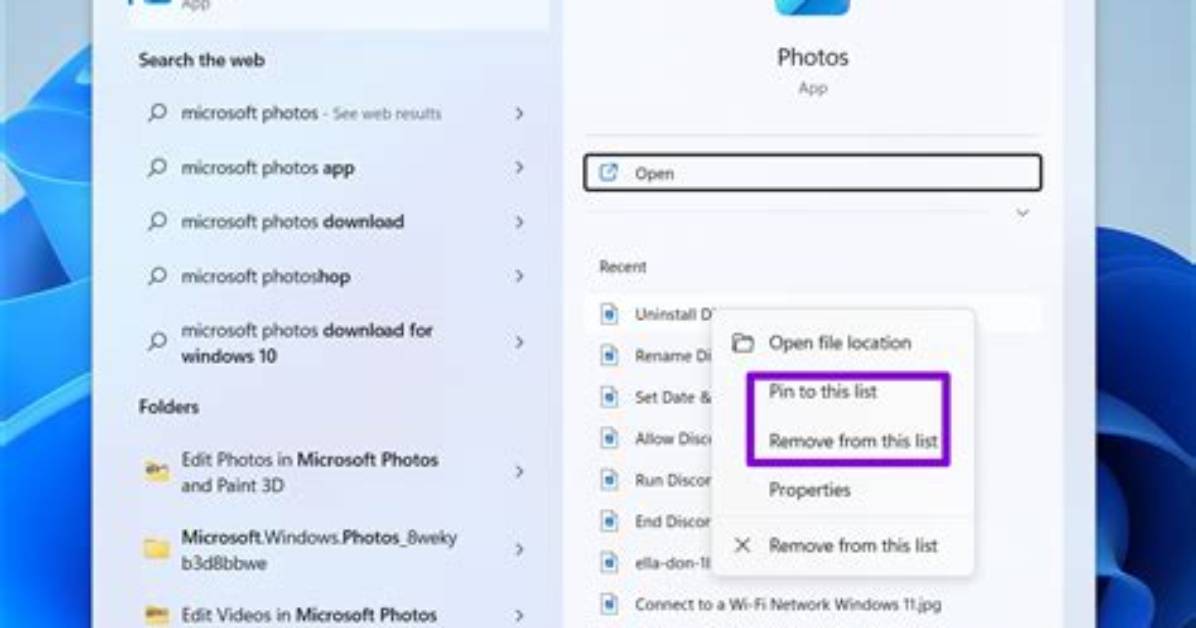Expand chevron for Microsoft.Windows.Photos_8wekyb3d8bbwe folder
The width and height of the screenshot is (1196, 628).
[519, 549]
